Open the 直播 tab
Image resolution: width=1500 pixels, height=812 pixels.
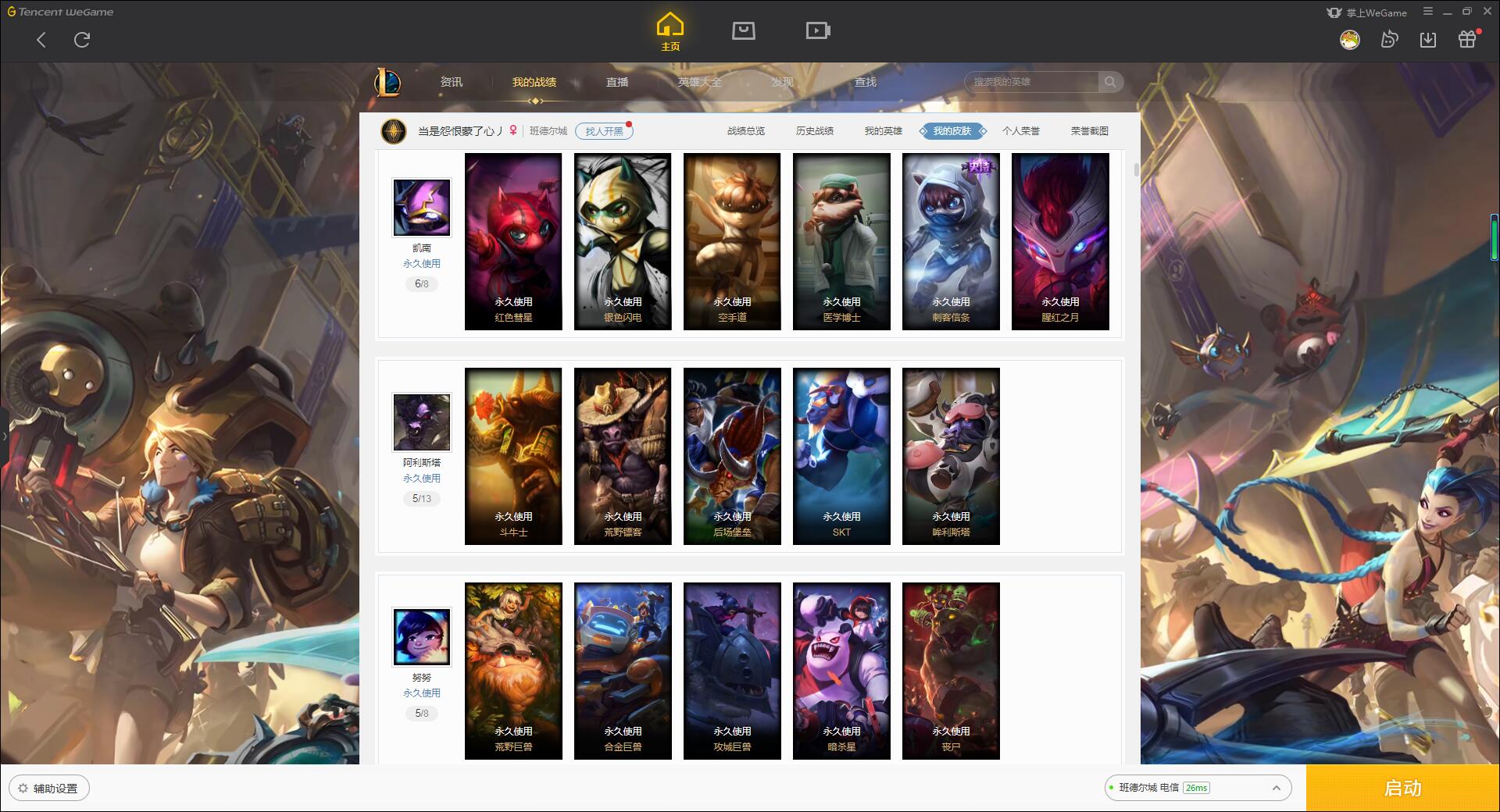[x=617, y=82]
